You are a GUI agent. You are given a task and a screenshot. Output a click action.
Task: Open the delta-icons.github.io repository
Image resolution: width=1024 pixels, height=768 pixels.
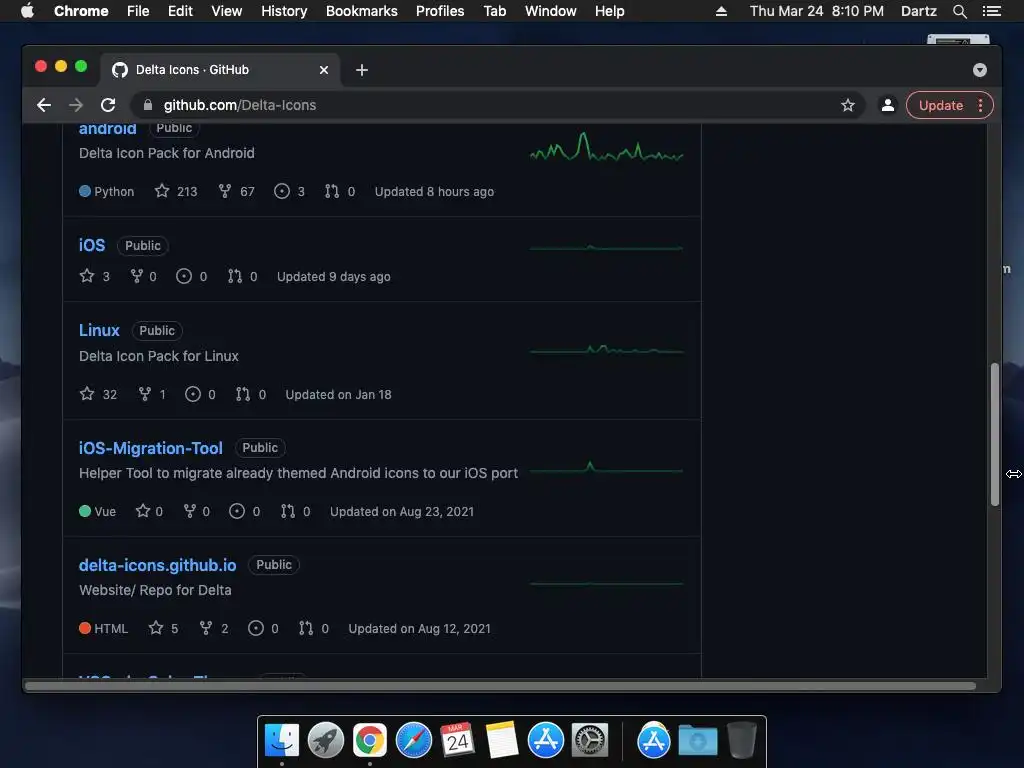click(x=157, y=565)
